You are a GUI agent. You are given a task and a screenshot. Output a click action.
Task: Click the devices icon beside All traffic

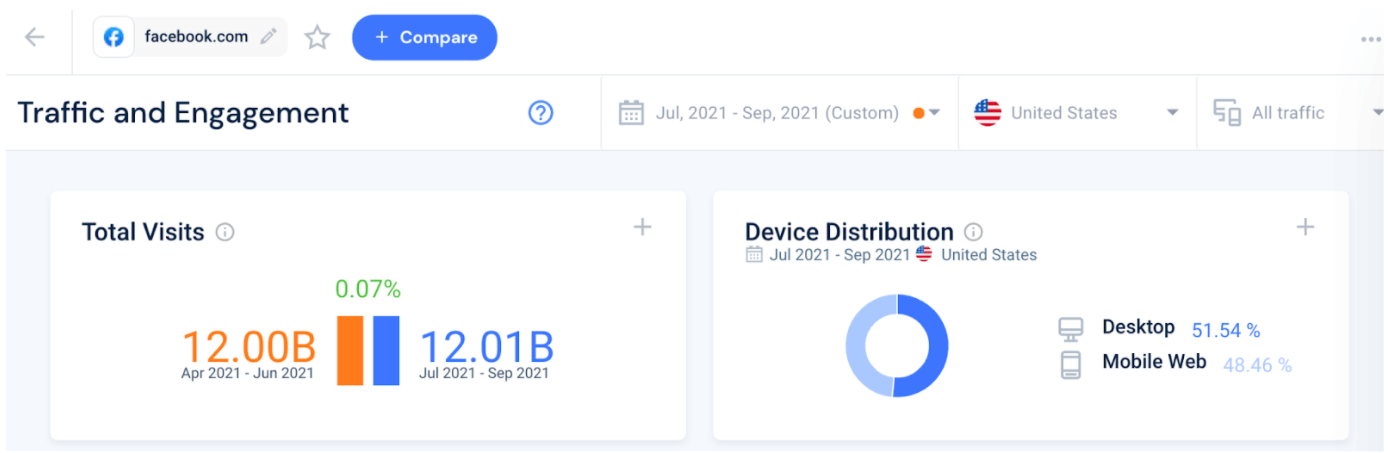coord(1227,113)
